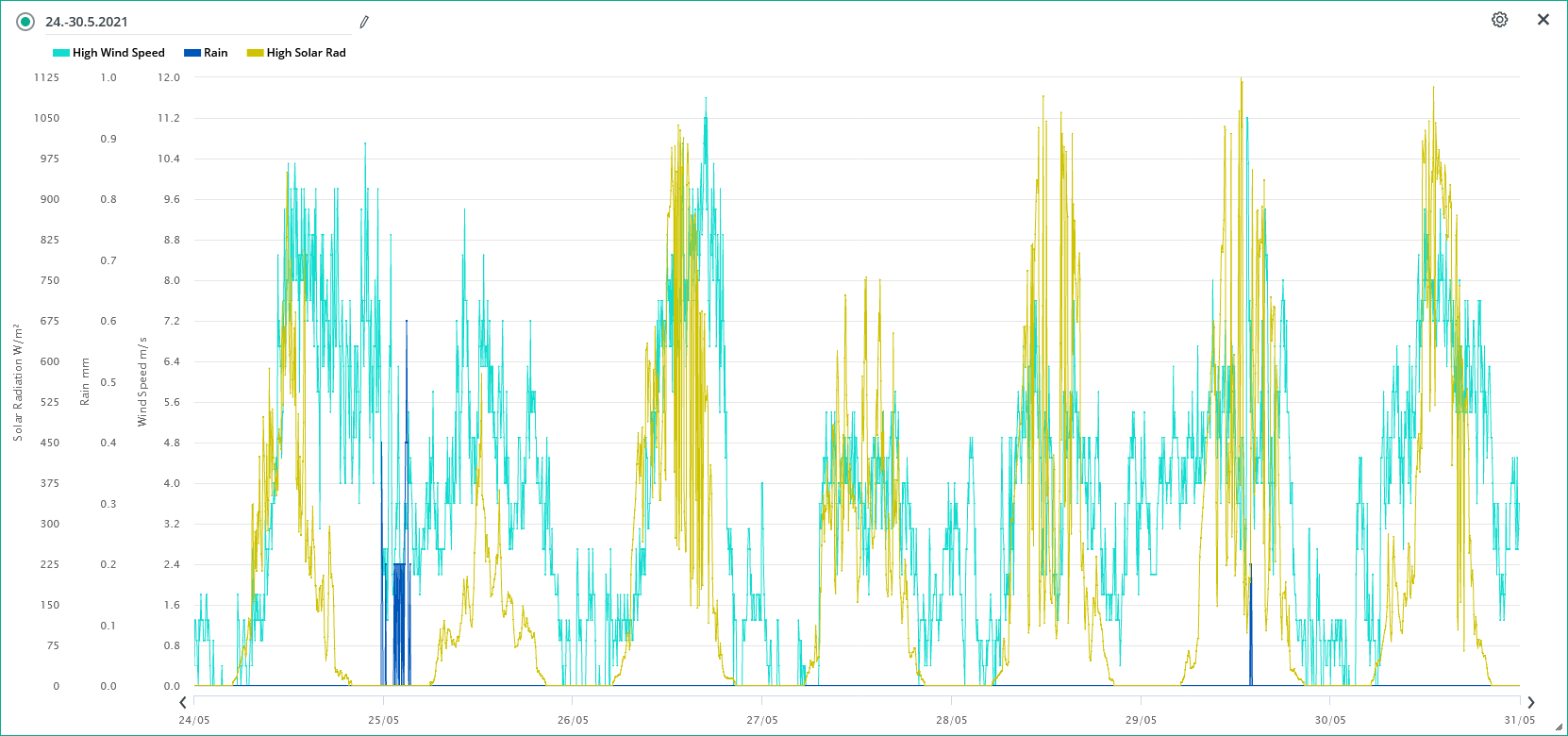Click the resize grip in bottom-right corner
This screenshot has width=1568, height=736.
pyautogui.click(x=1559, y=728)
